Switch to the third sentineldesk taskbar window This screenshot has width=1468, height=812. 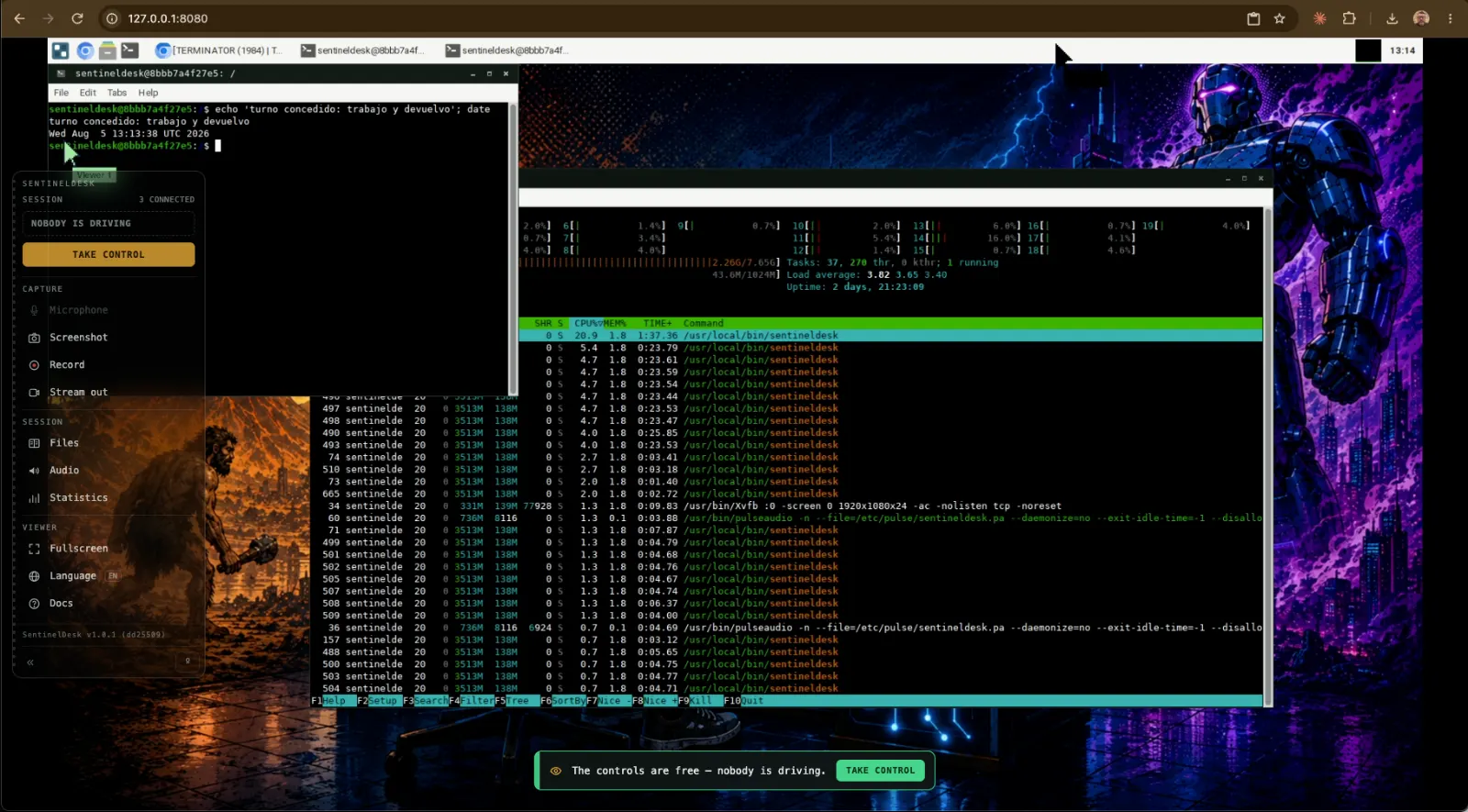pyautogui.click(x=507, y=50)
